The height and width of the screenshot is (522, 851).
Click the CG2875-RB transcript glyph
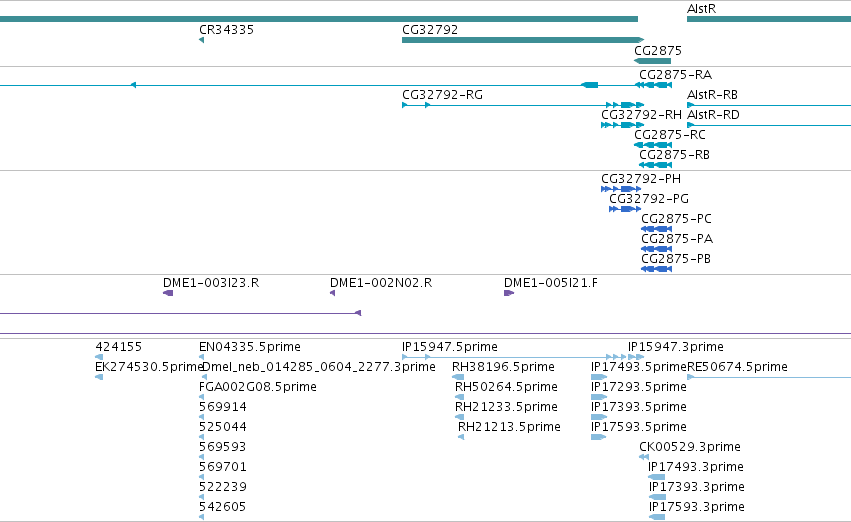coord(655,165)
